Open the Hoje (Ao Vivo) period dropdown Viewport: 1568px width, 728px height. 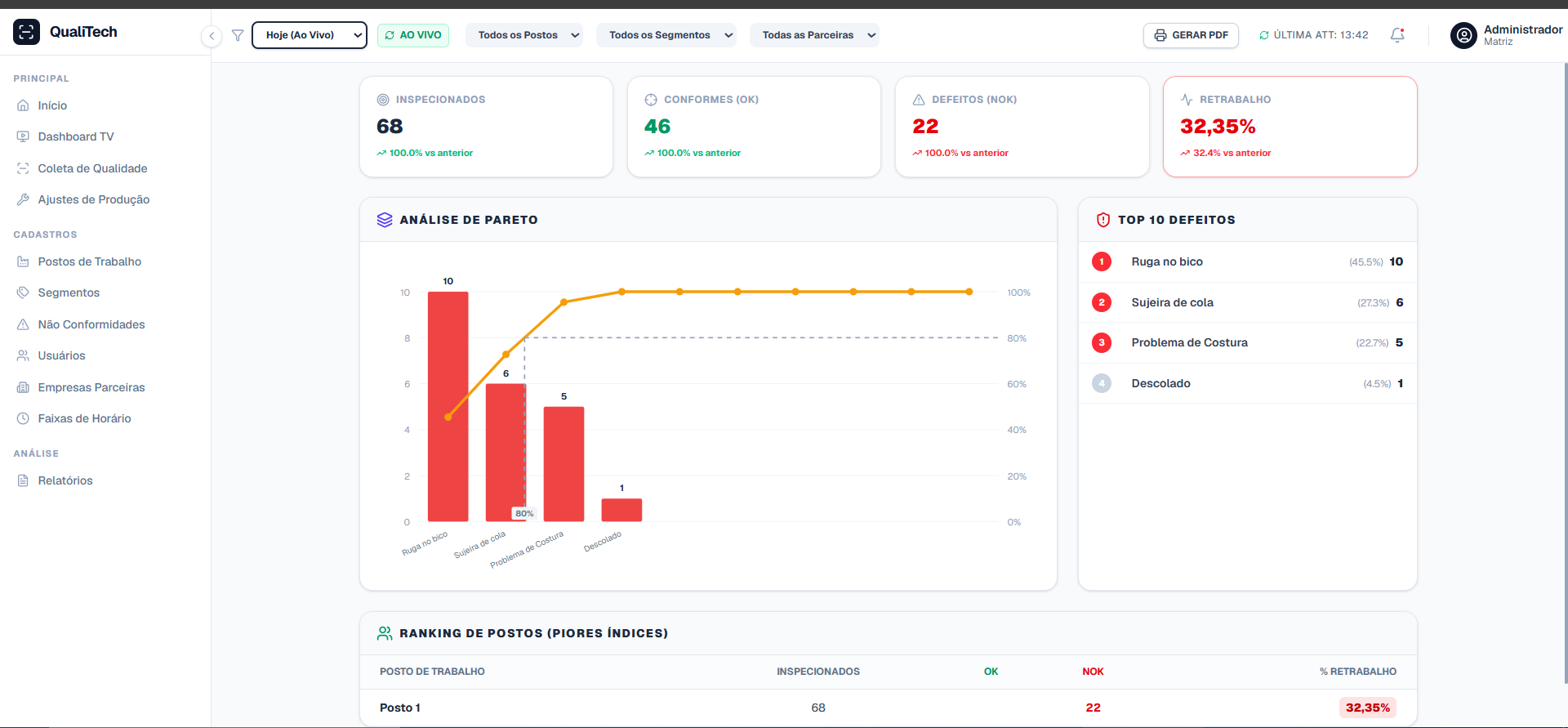click(310, 35)
